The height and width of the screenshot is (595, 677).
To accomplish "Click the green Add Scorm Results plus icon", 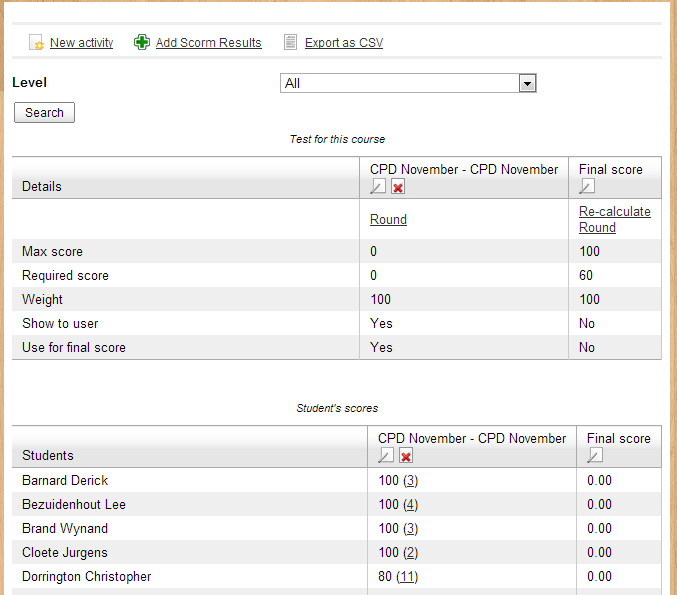I will coord(142,43).
